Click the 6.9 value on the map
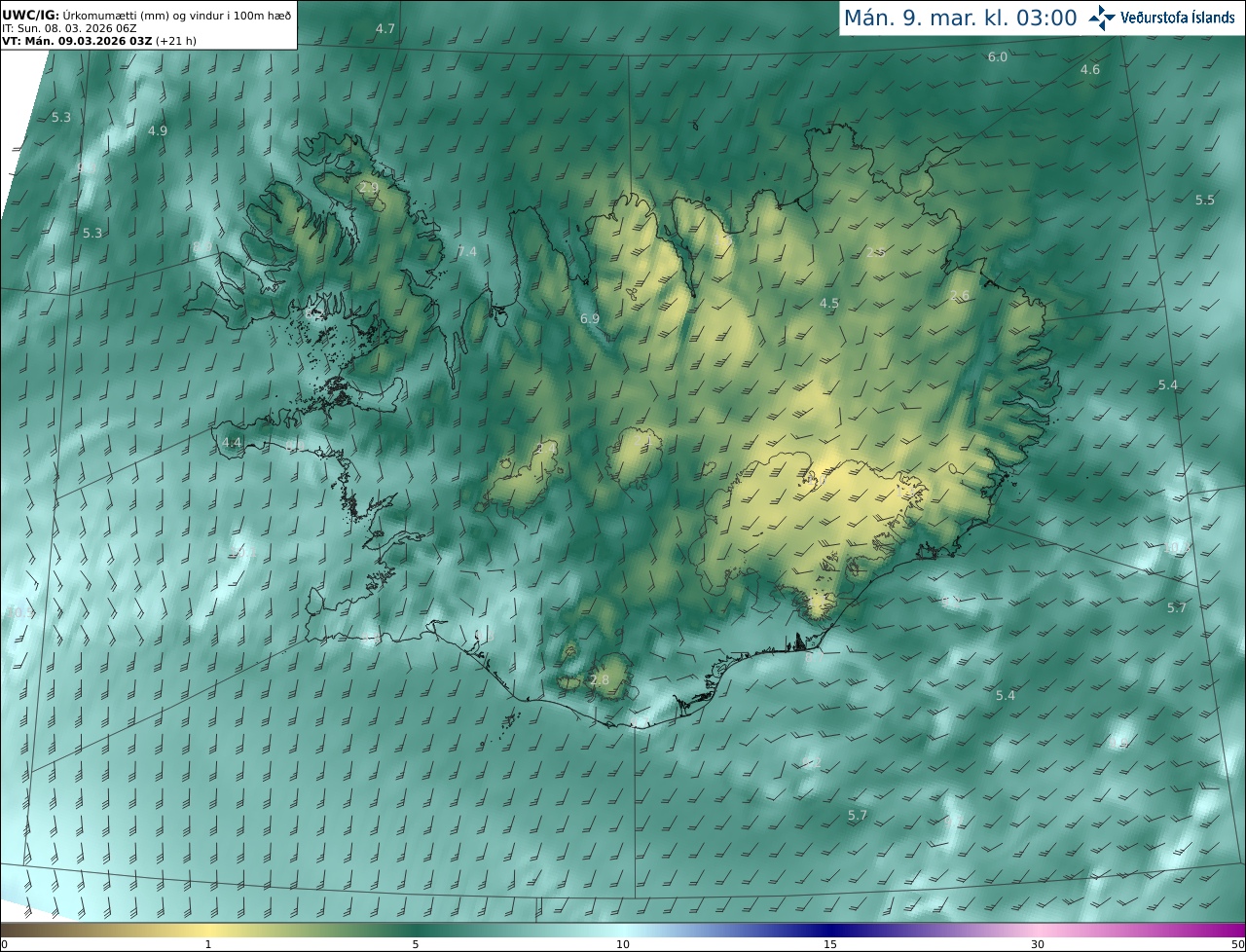Image resolution: width=1246 pixels, height=952 pixels. [x=590, y=319]
